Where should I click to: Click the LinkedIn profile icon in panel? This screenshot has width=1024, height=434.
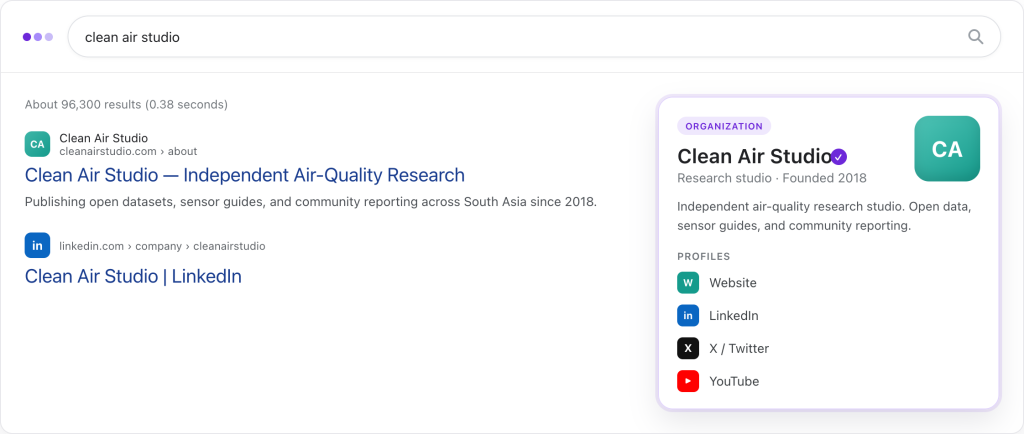click(688, 315)
